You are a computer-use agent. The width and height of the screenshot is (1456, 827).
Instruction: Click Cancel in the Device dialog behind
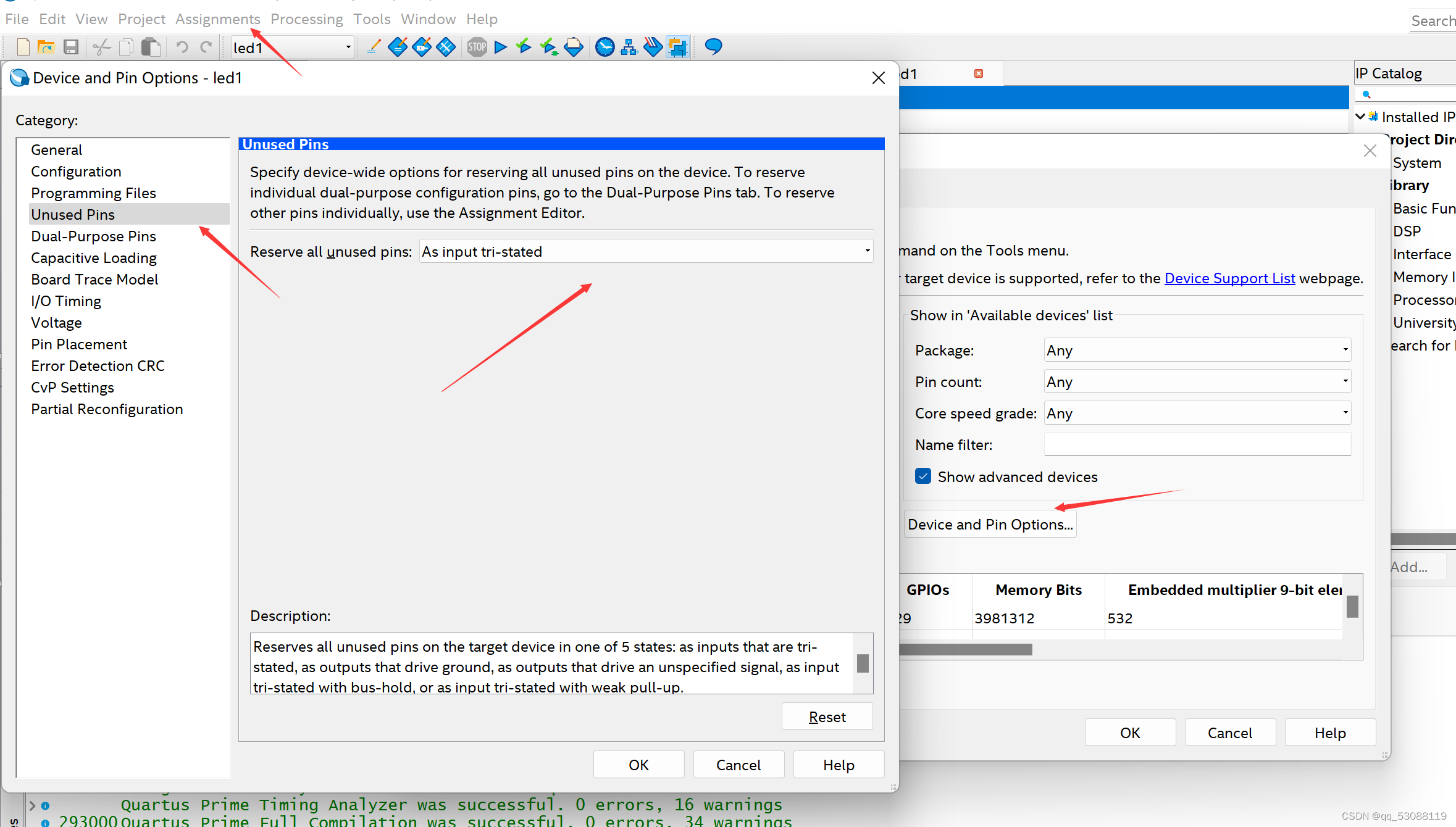coord(1230,733)
